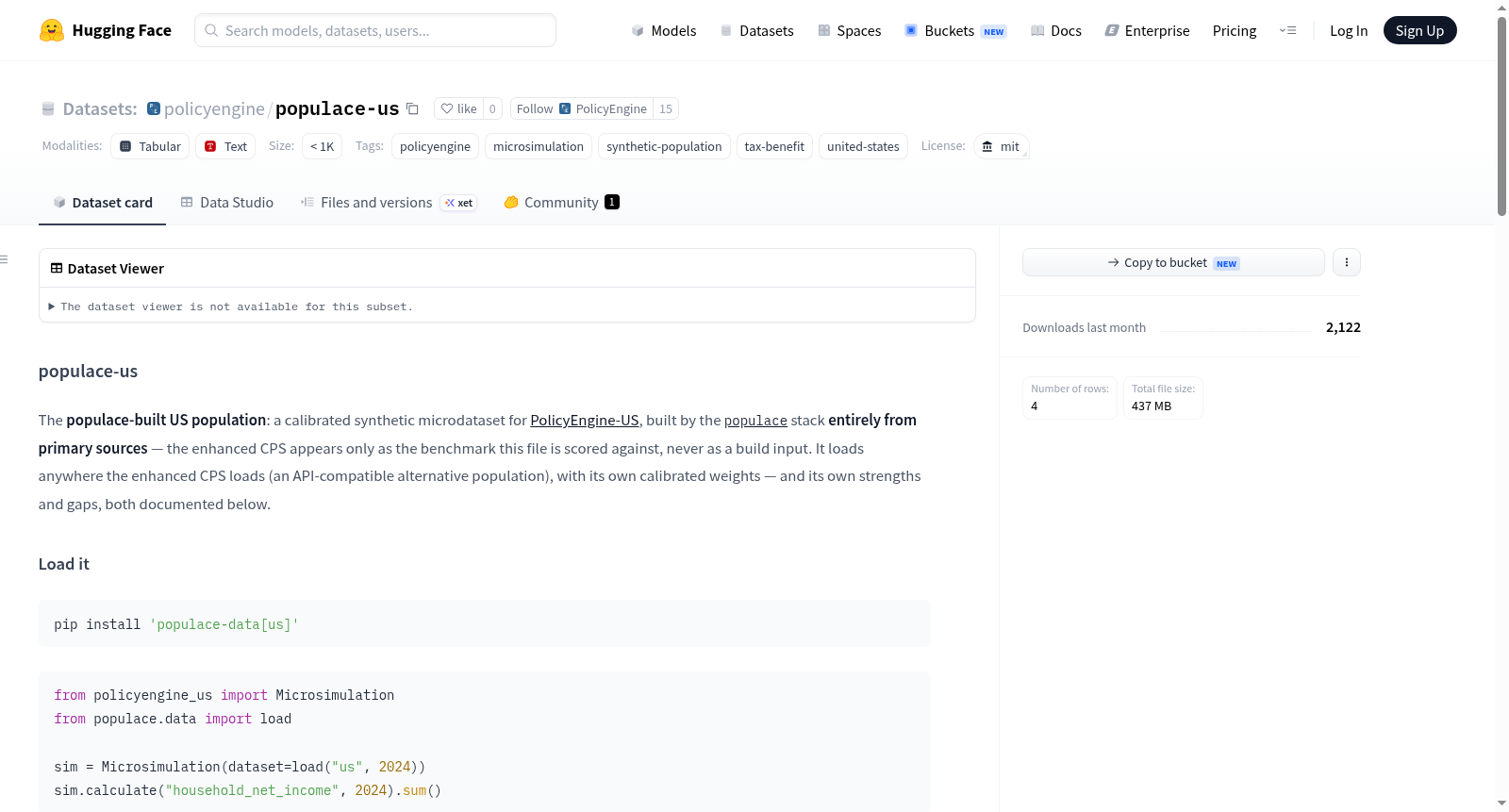Follow PolicyEngine organization
Screen dimensions: 1509x812
coord(582,108)
